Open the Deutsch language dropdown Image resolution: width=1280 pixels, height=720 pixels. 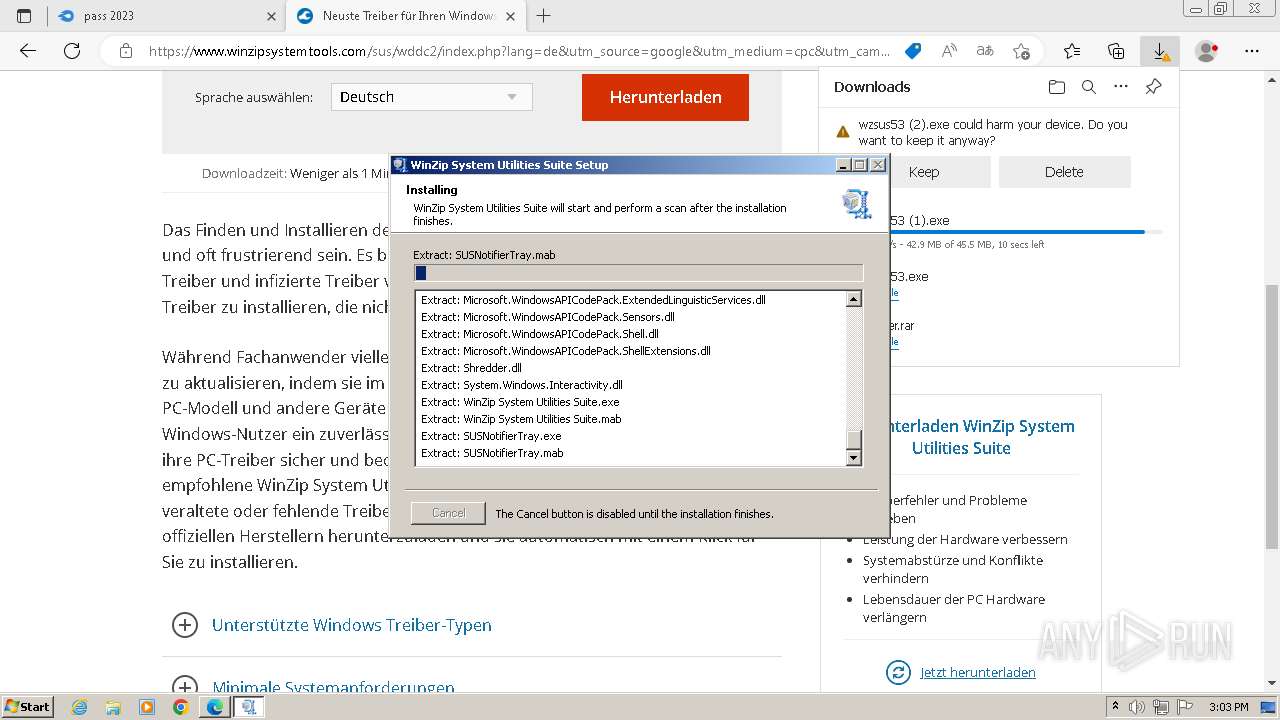click(431, 97)
